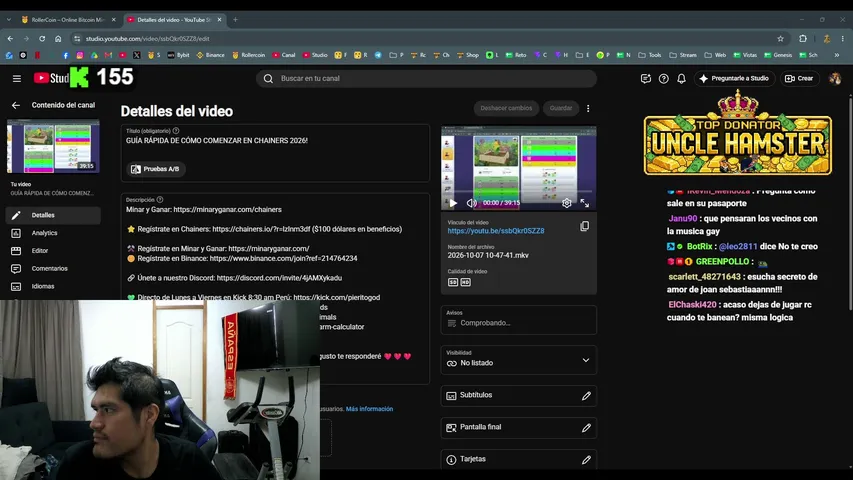
Task: Open the Stream bookmark folder
Action: (x=683, y=55)
